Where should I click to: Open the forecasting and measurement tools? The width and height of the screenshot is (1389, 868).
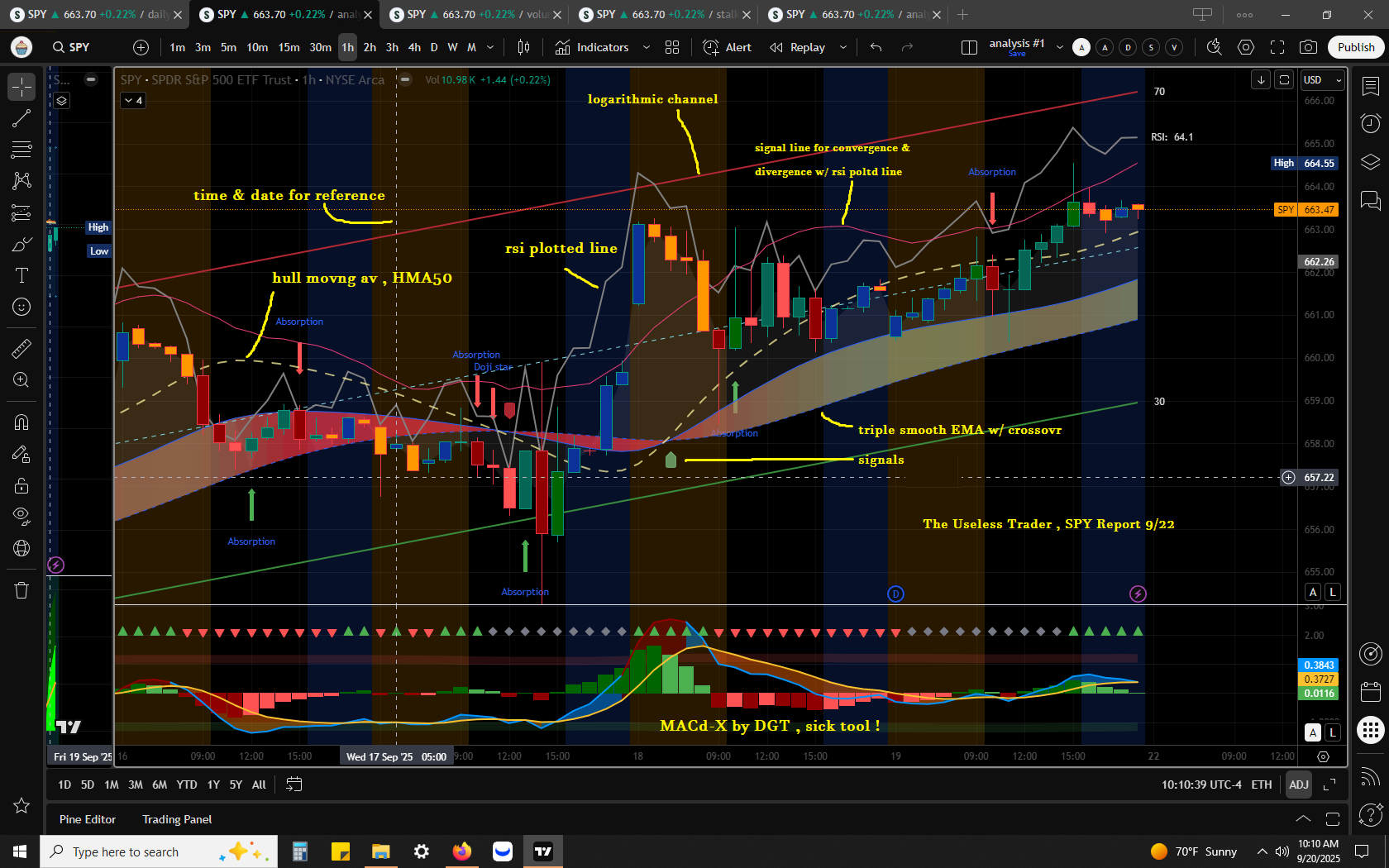(21, 212)
